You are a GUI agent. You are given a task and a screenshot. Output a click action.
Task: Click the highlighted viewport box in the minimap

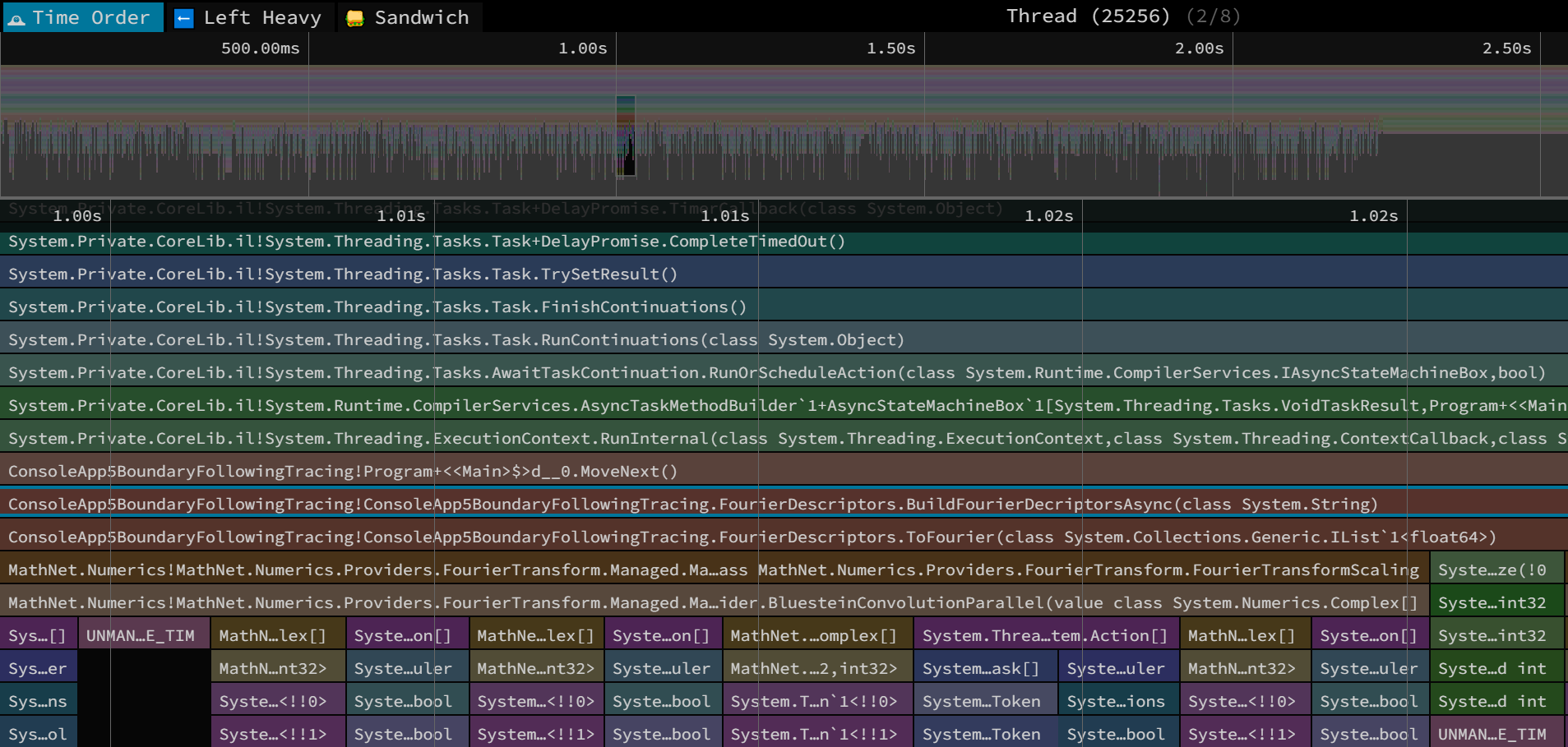click(626, 136)
